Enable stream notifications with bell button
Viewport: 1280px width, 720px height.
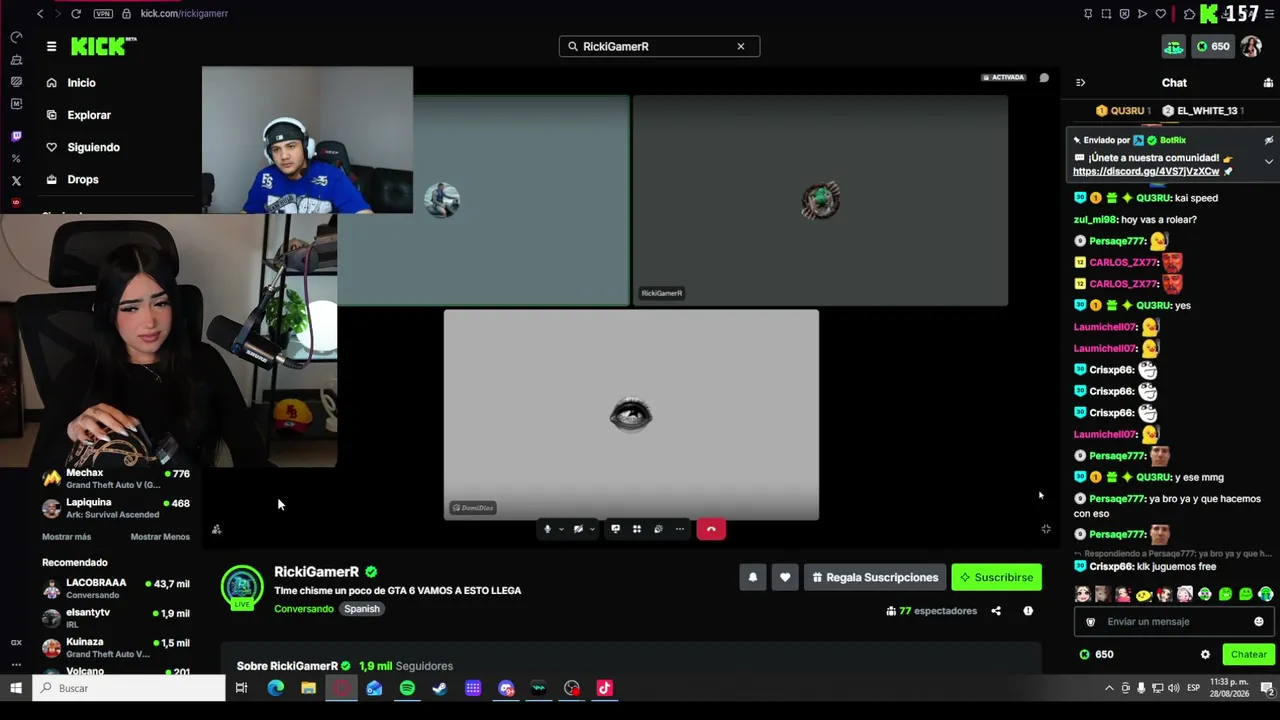click(753, 577)
